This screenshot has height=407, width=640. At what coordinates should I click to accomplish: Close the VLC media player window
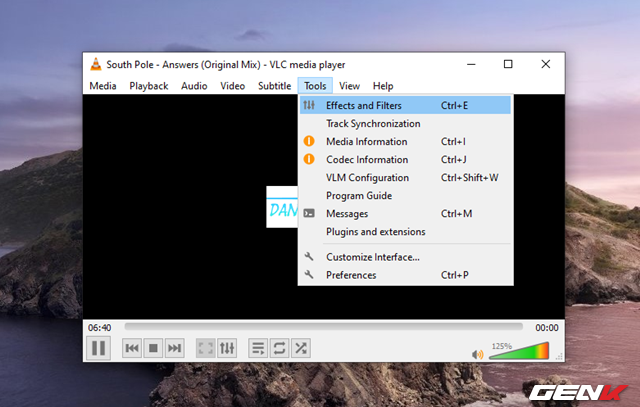[x=546, y=64]
